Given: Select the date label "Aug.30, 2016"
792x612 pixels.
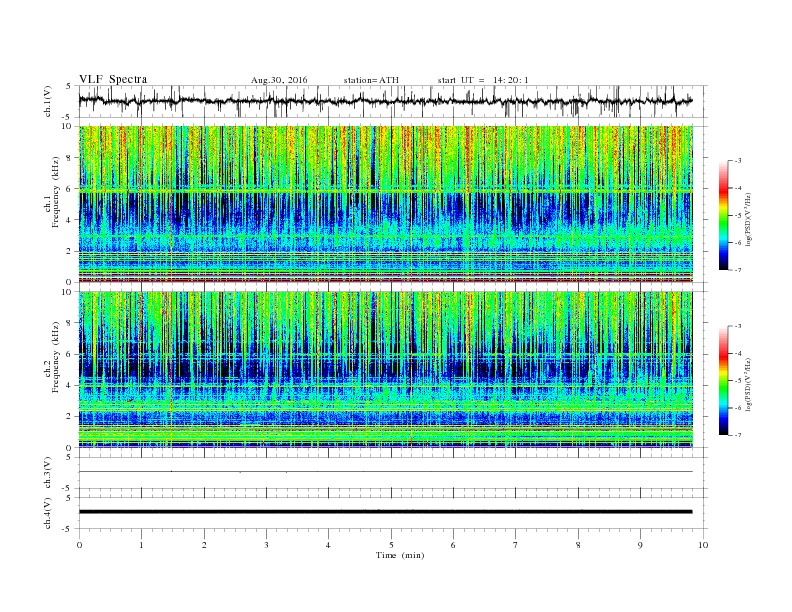Looking at the screenshot, I should pos(279,80).
